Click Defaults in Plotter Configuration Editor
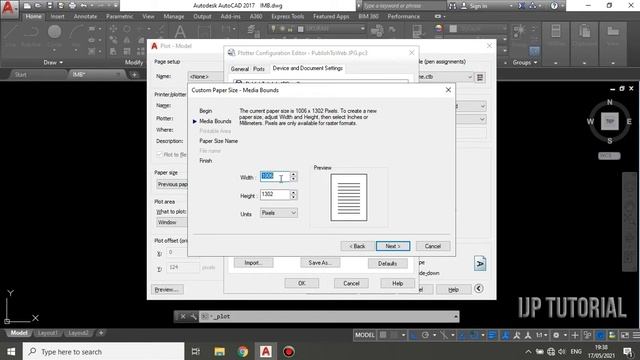The height and width of the screenshot is (360, 640). pyautogui.click(x=387, y=264)
